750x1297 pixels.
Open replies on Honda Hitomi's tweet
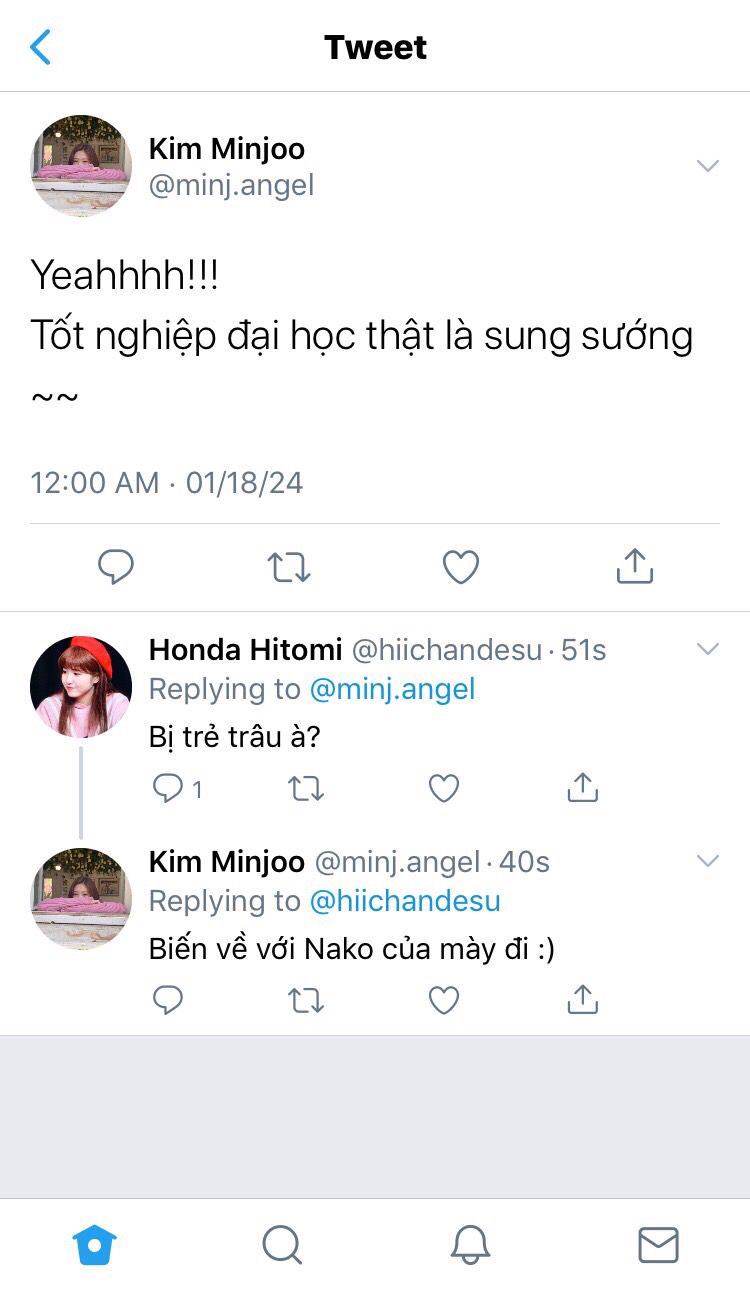pos(177,789)
